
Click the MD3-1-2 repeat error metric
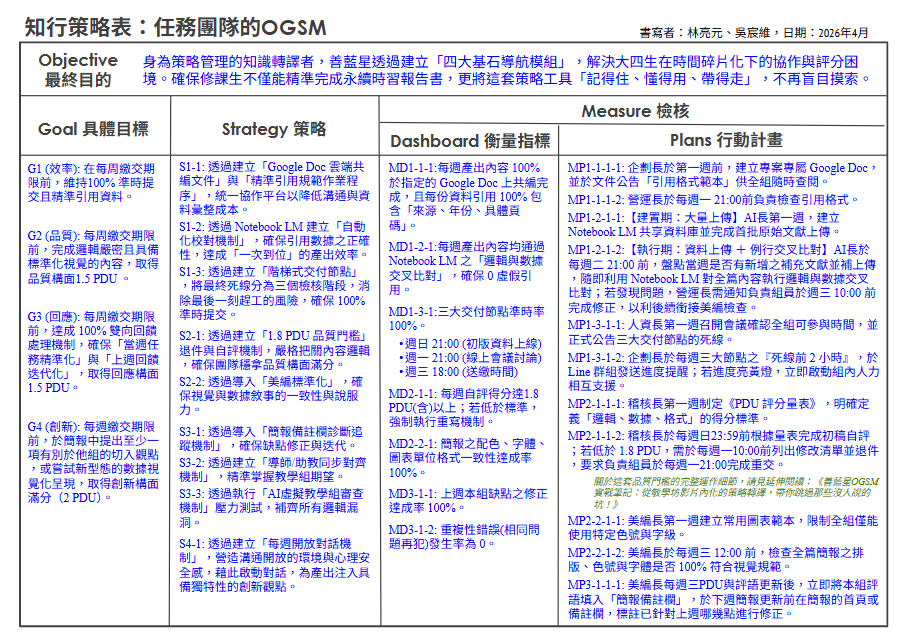pos(468,536)
